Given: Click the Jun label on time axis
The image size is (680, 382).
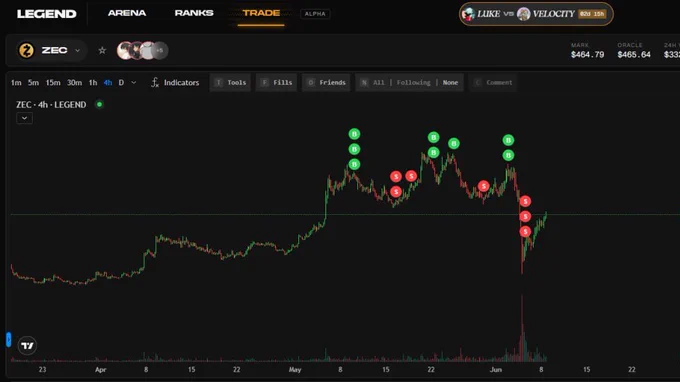Looking at the screenshot, I should (x=496, y=369).
